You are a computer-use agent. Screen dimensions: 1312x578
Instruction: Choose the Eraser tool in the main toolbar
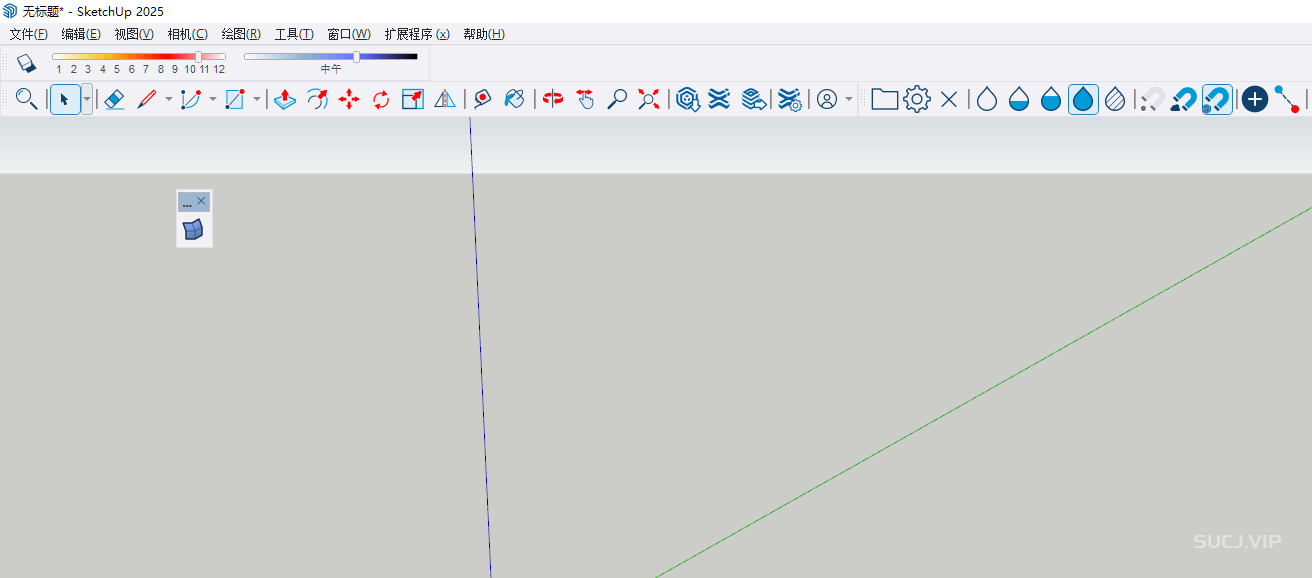click(x=114, y=99)
